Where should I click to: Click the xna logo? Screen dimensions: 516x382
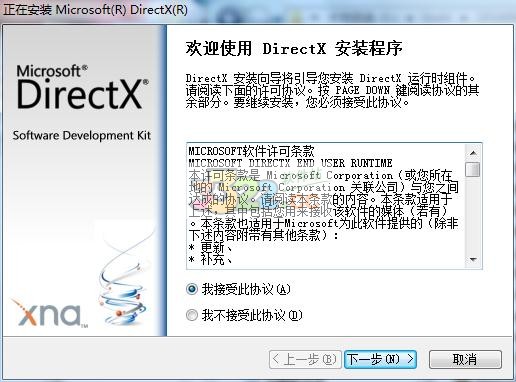tap(50, 313)
